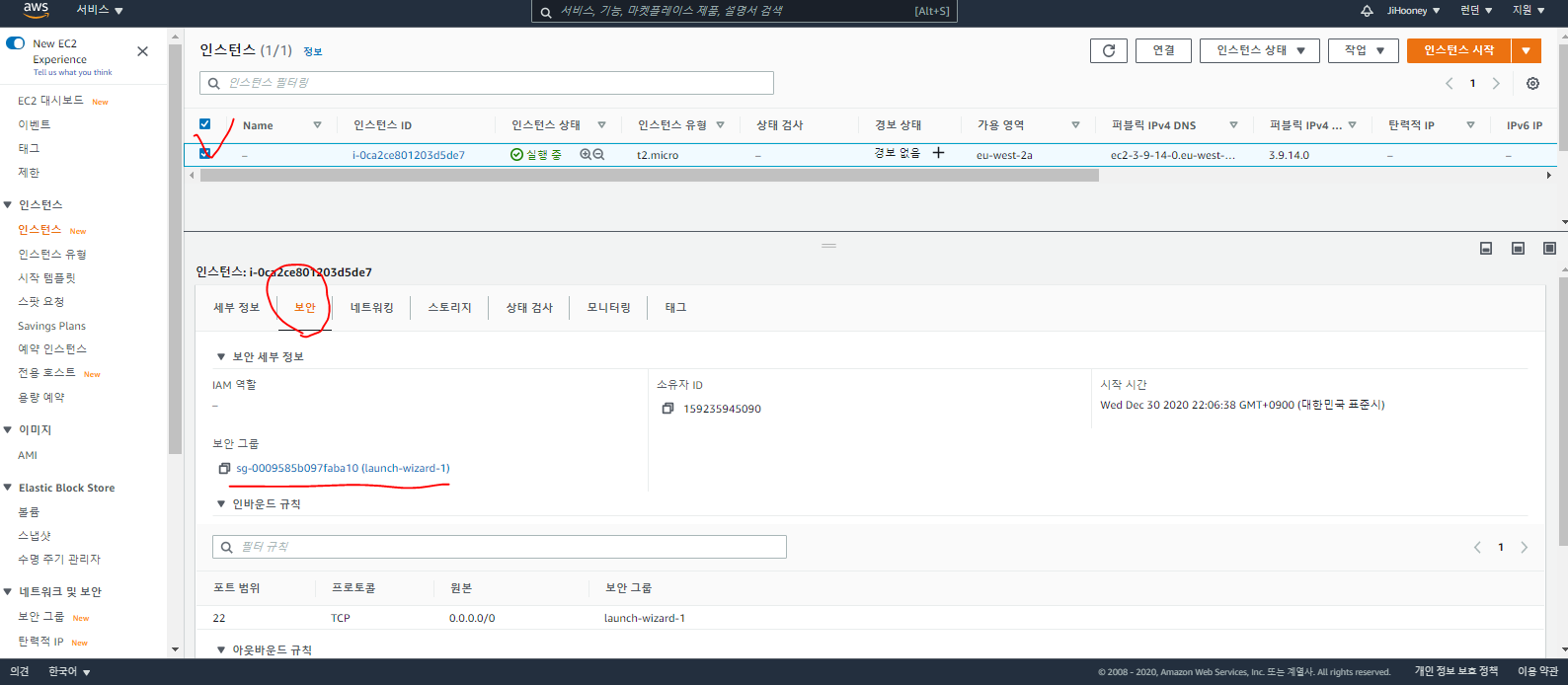Screen dimensions: 1568x685
Task: Open 탄력적 IP in sidebar
Action: pos(40,642)
